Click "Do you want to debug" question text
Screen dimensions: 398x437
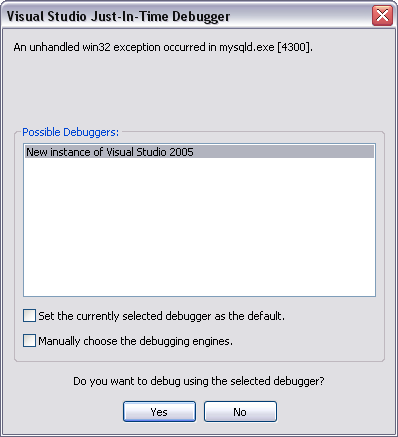tap(199, 381)
